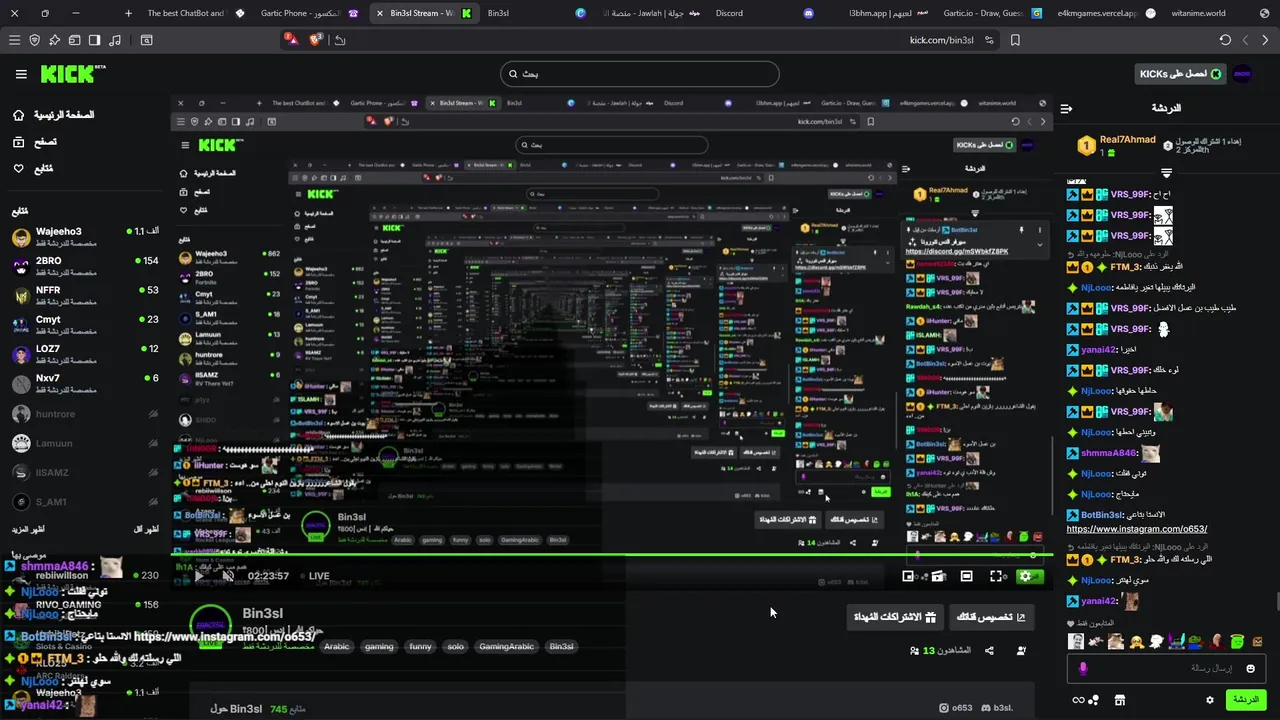This screenshot has width=1280, height=720.
Task: Mute the stream with the speaker icon
Action: 228,576
